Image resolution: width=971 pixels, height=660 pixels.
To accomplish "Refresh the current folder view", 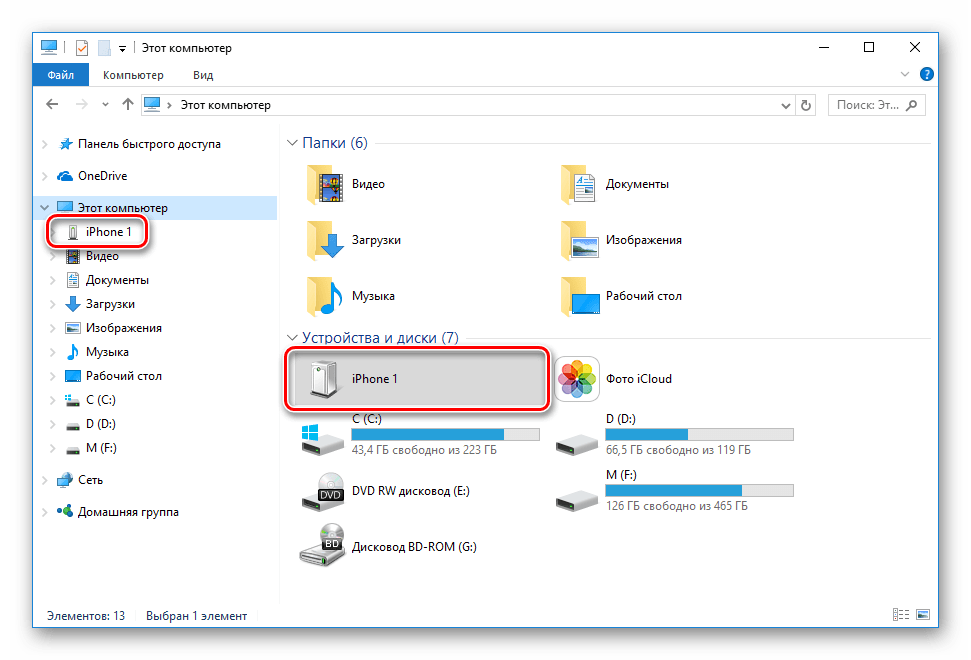I will (x=807, y=105).
